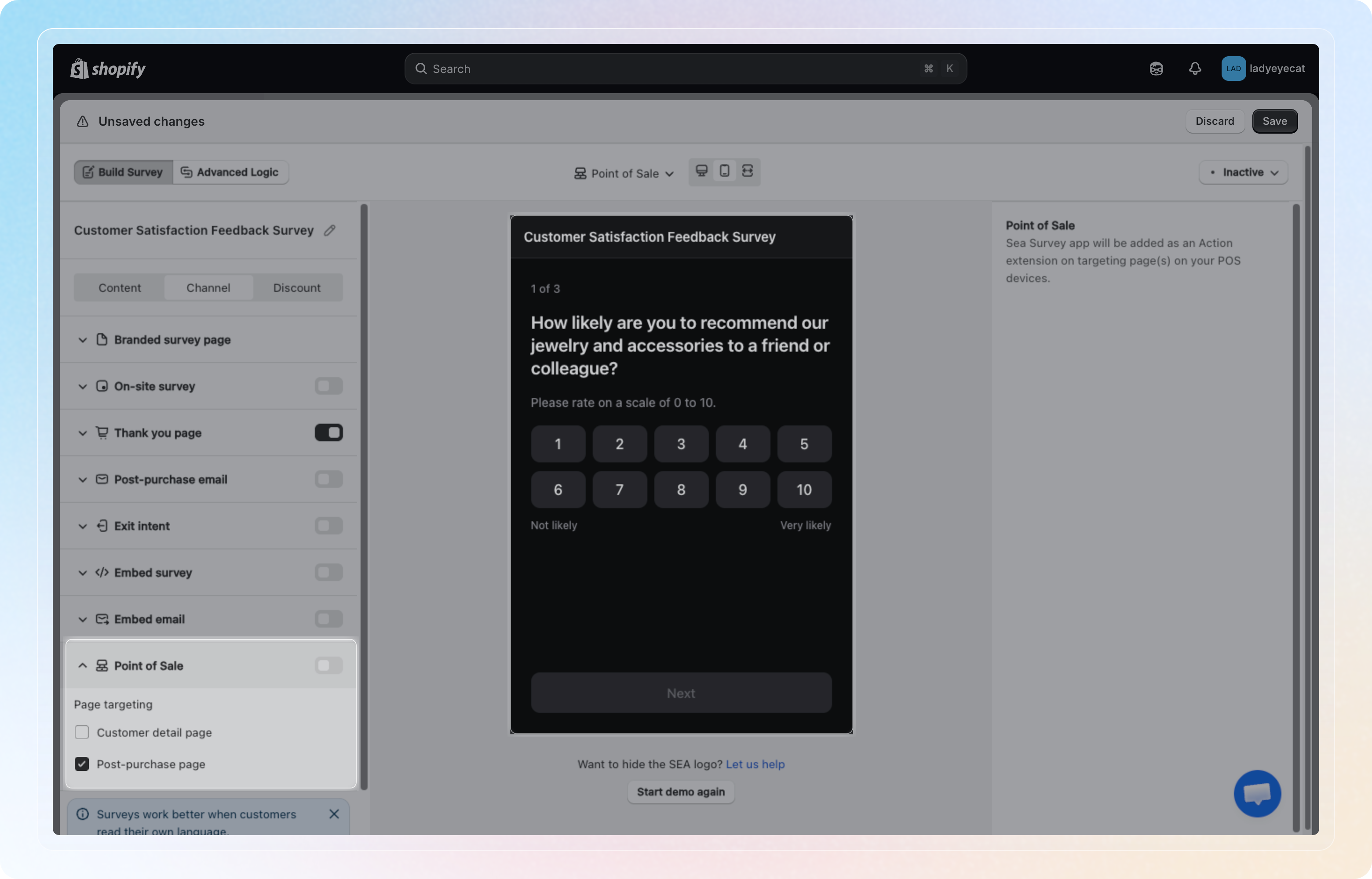Expand the Post-purchase email chevron
The height and width of the screenshot is (879, 1372).
pyautogui.click(x=83, y=479)
